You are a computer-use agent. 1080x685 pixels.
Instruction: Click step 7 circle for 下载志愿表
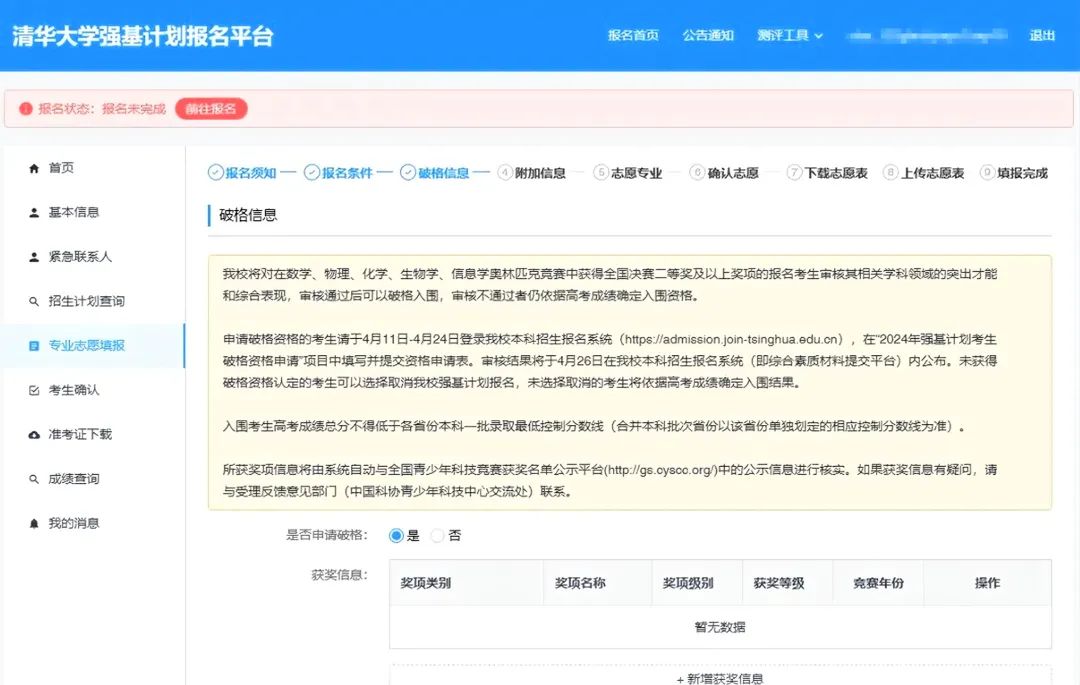(x=794, y=173)
